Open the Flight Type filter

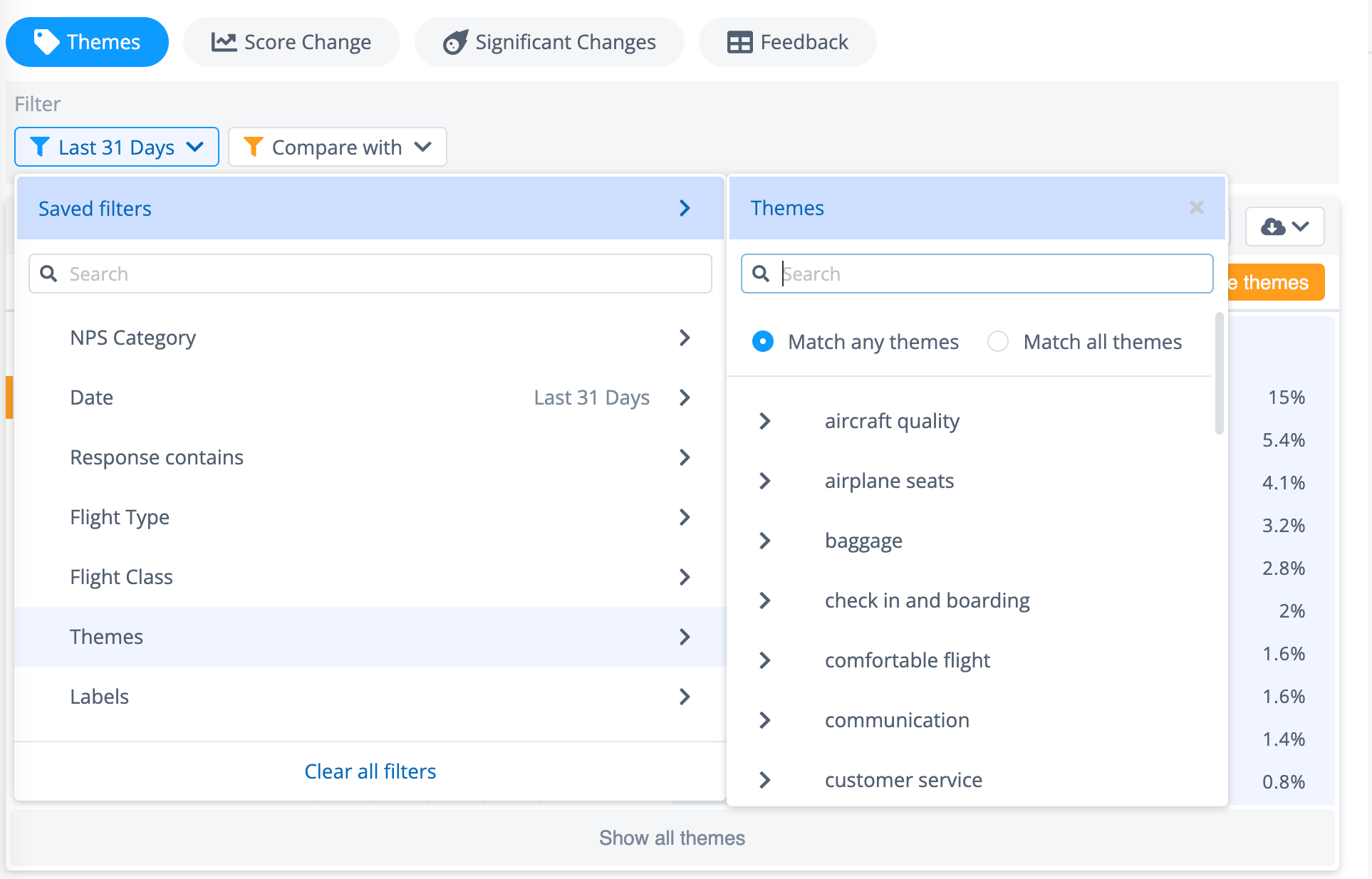click(370, 517)
